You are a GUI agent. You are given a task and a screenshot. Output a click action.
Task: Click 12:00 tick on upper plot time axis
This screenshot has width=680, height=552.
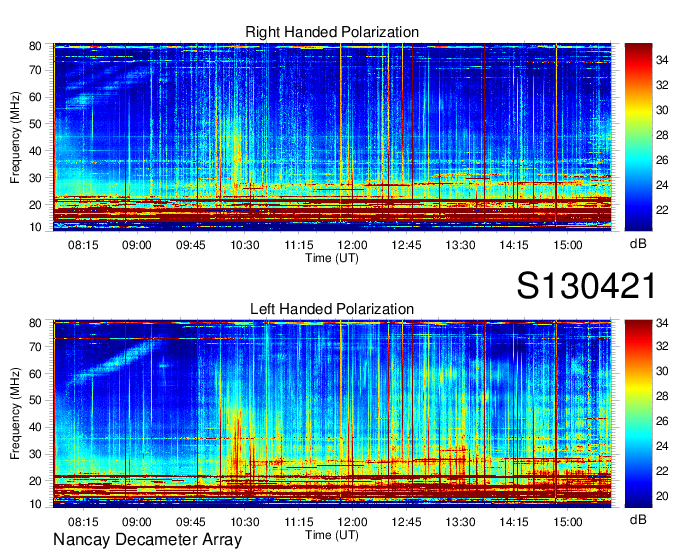pyautogui.click(x=353, y=245)
